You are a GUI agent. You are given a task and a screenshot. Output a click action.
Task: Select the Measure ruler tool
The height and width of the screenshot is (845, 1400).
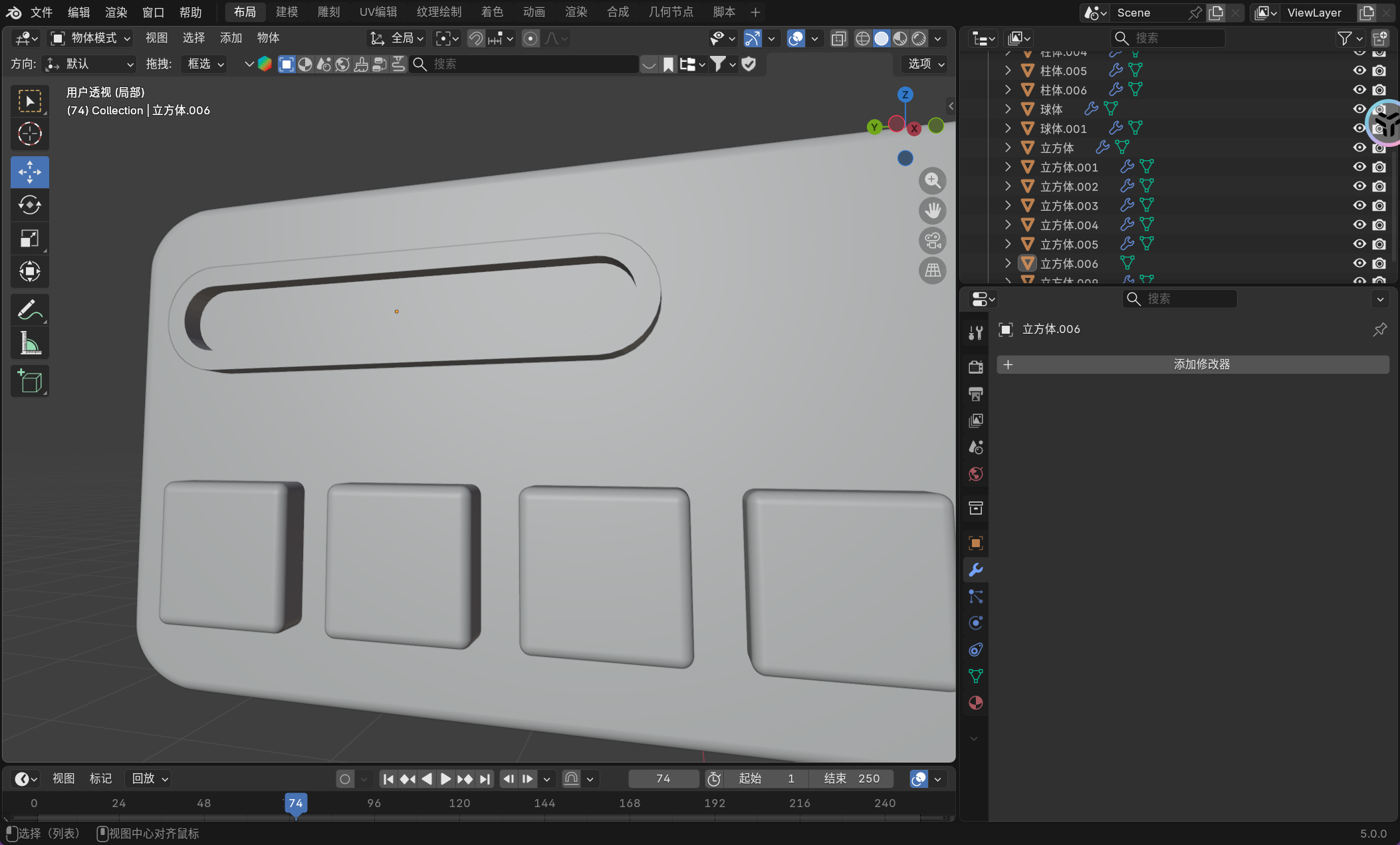point(29,344)
